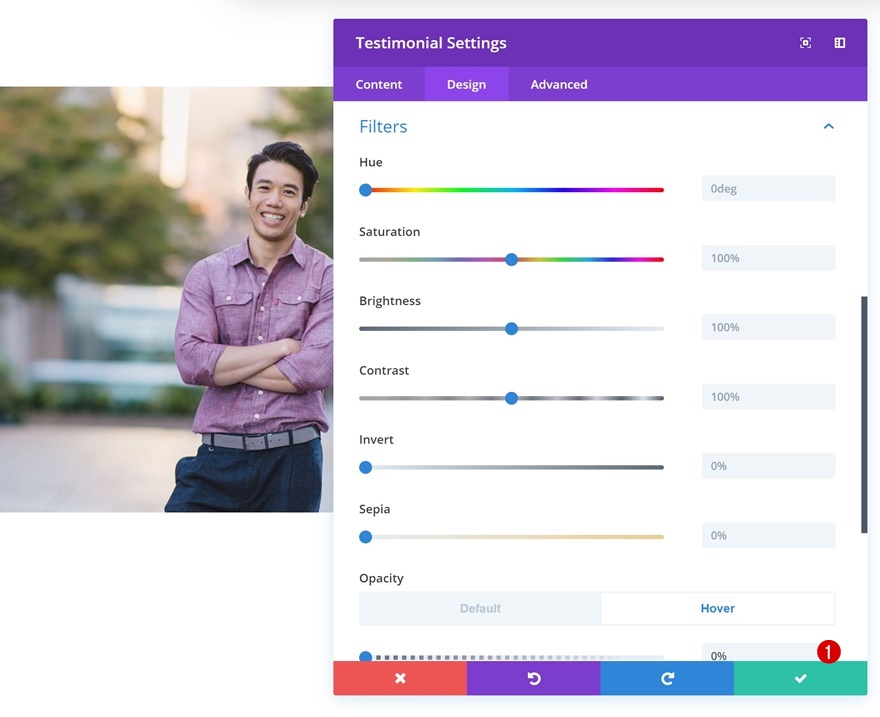Click the Sepia slider handle

click(365, 536)
